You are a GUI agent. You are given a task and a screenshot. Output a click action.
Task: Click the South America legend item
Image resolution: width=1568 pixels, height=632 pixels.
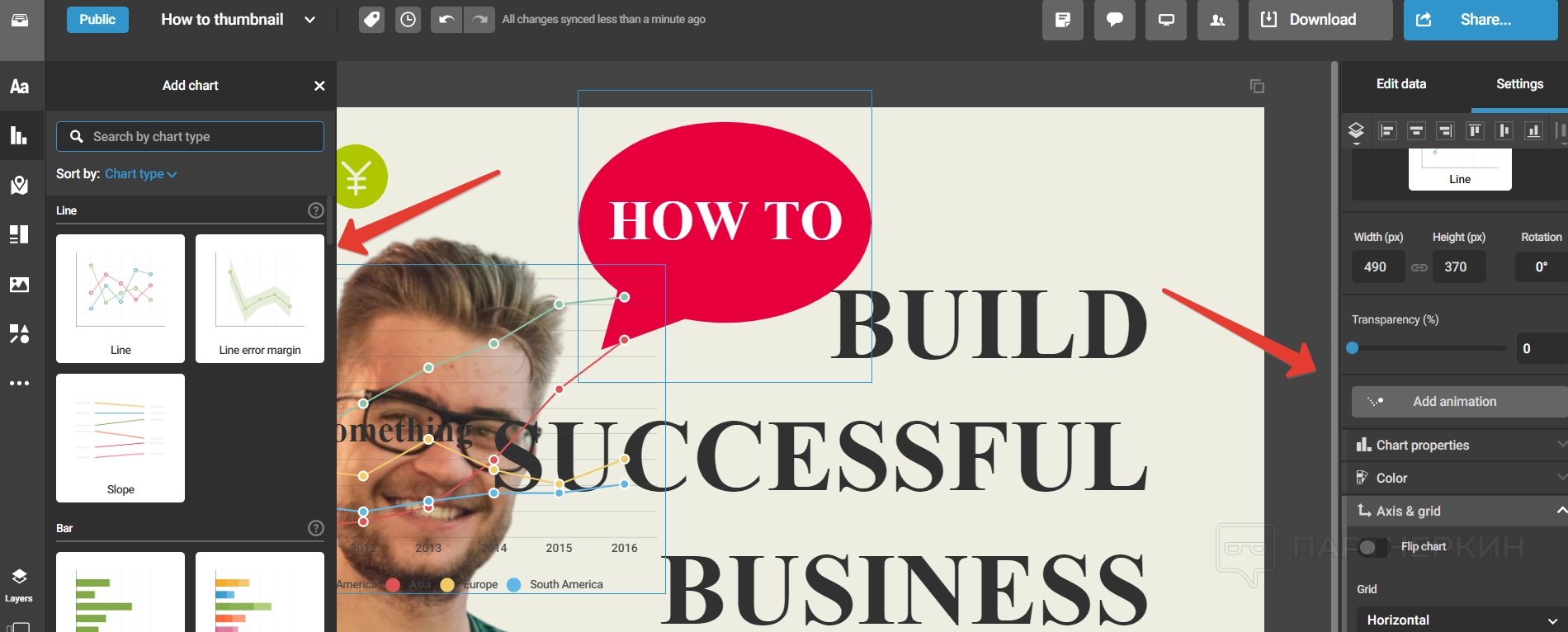(x=555, y=584)
